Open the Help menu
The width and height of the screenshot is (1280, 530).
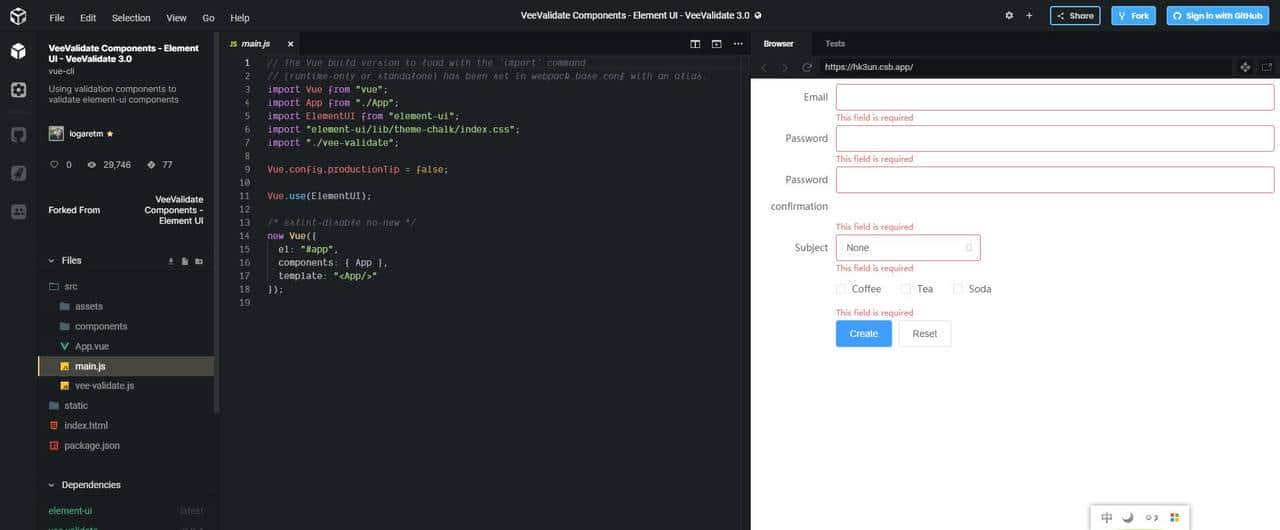(239, 18)
